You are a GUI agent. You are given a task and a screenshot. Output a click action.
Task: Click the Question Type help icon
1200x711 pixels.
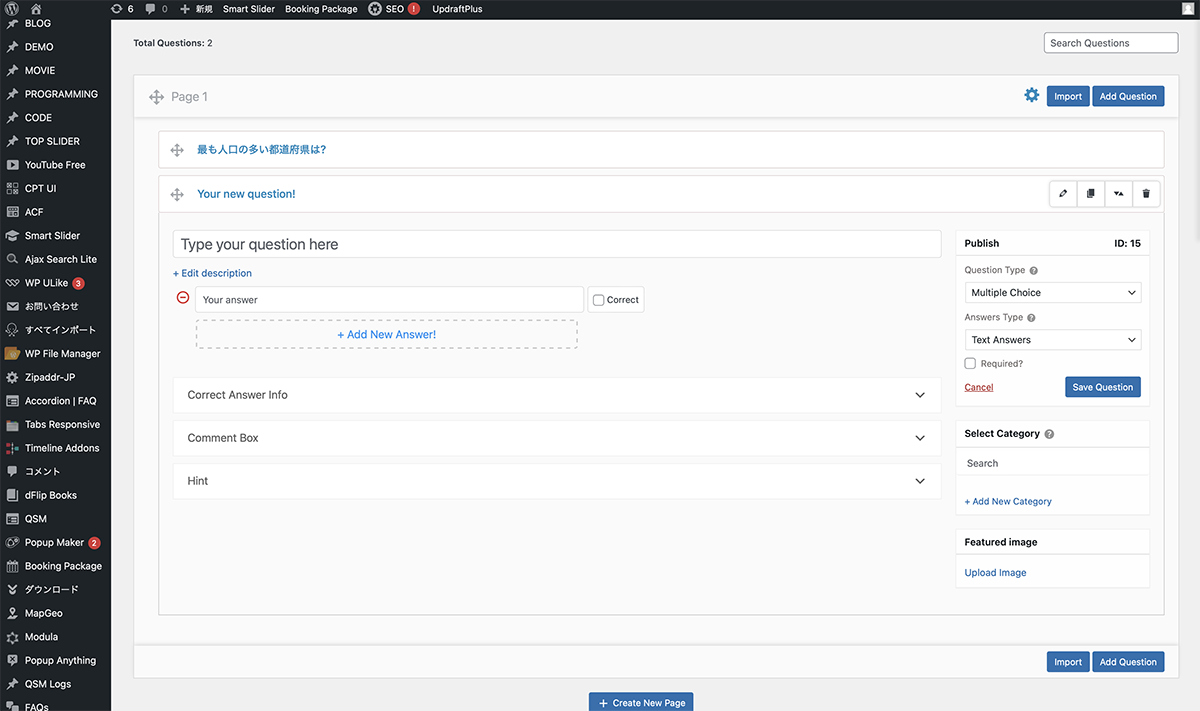tap(1033, 271)
